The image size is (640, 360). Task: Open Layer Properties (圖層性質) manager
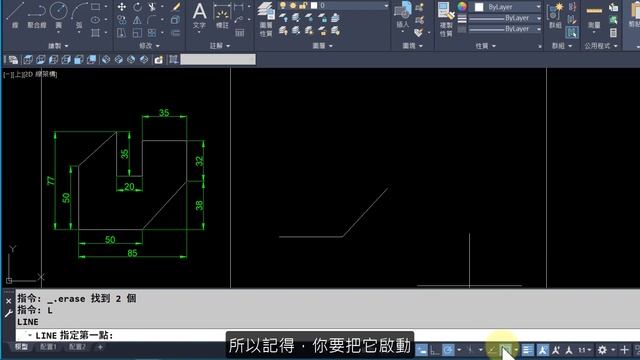[266, 18]
